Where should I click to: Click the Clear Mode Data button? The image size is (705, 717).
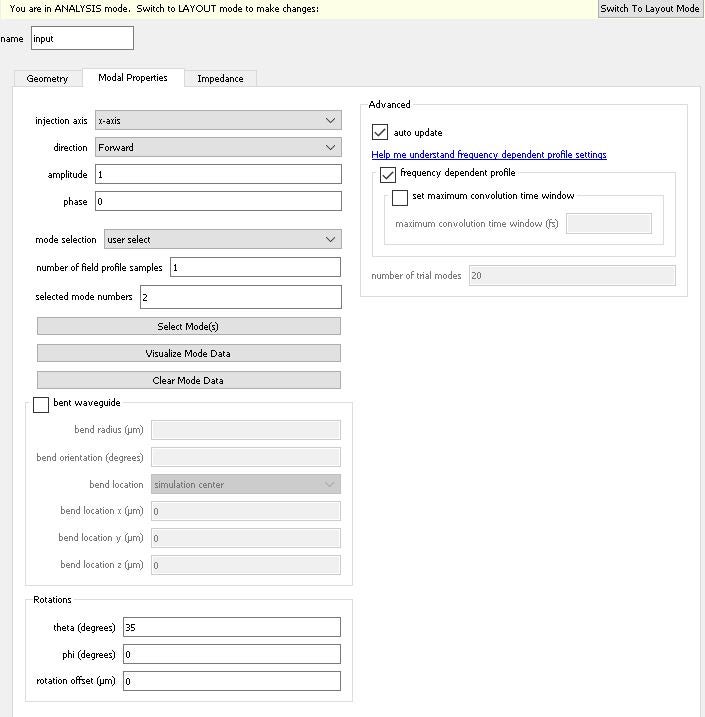coord(189,380)
